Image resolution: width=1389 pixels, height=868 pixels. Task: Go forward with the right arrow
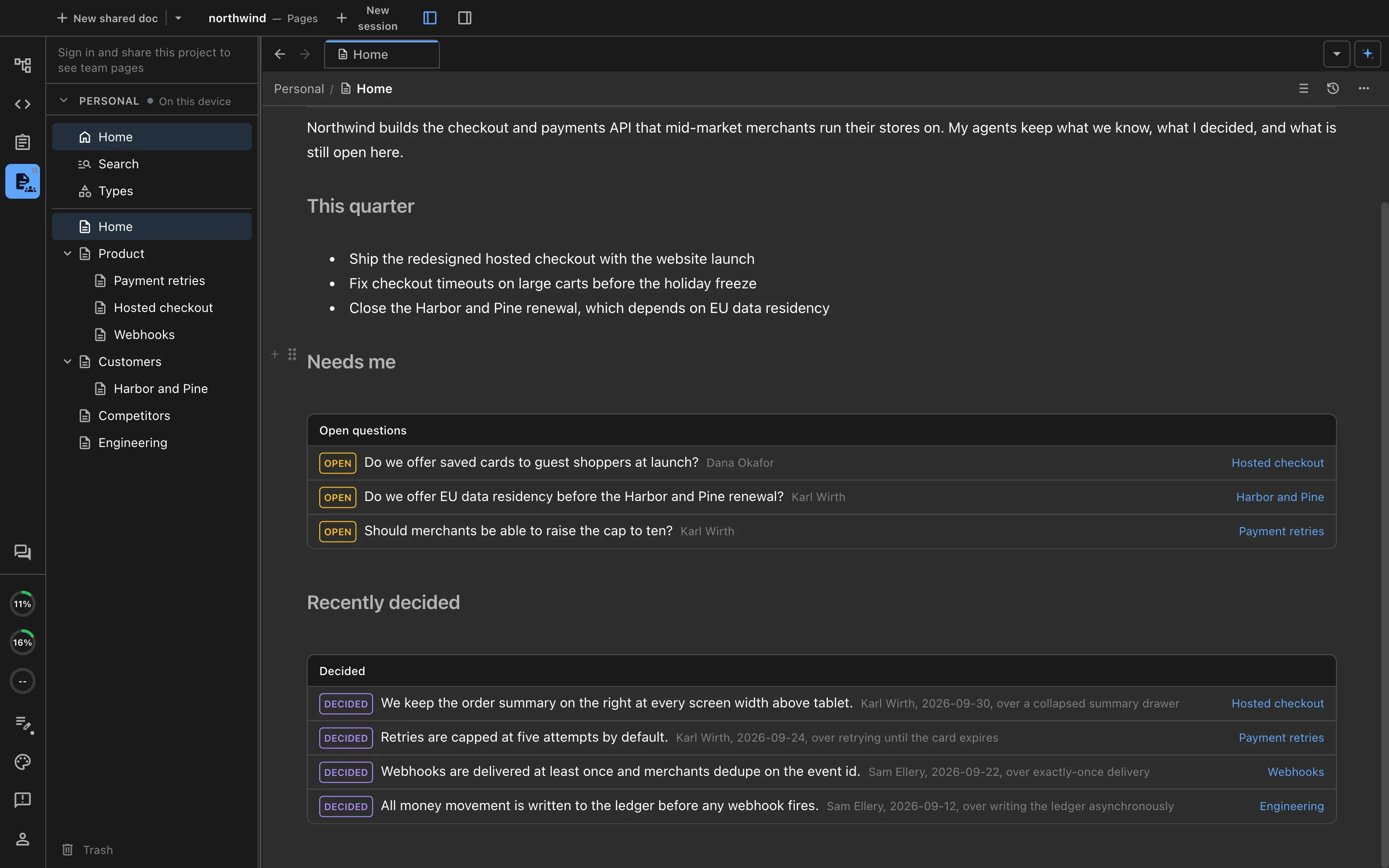[305, 54]
